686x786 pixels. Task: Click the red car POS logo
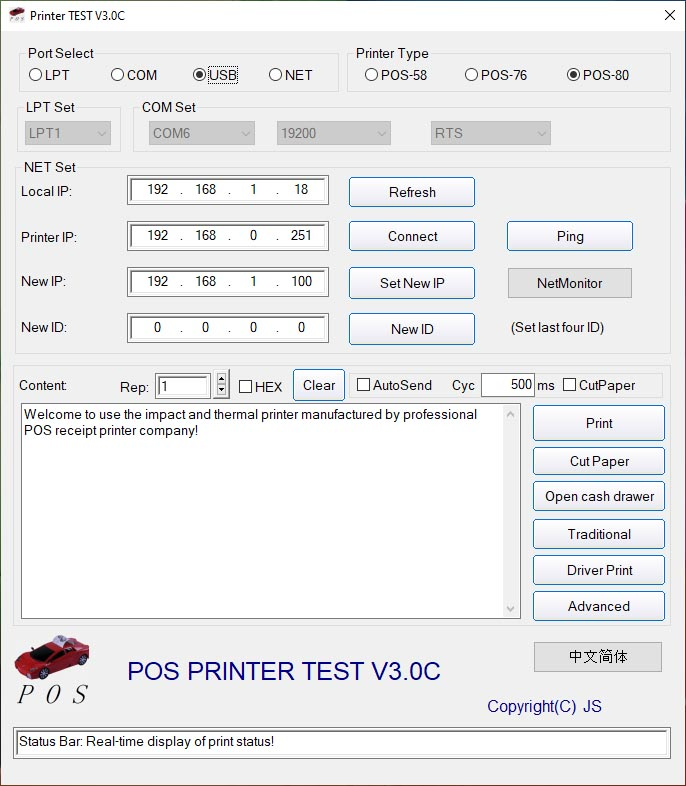(52, 671)
